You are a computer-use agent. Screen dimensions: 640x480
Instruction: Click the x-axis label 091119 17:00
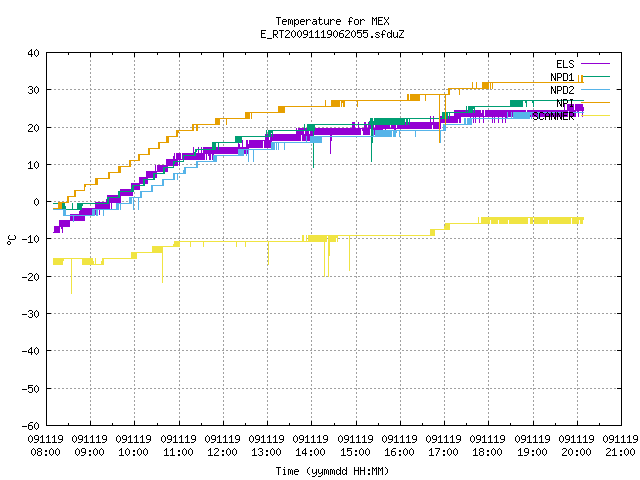444,446
